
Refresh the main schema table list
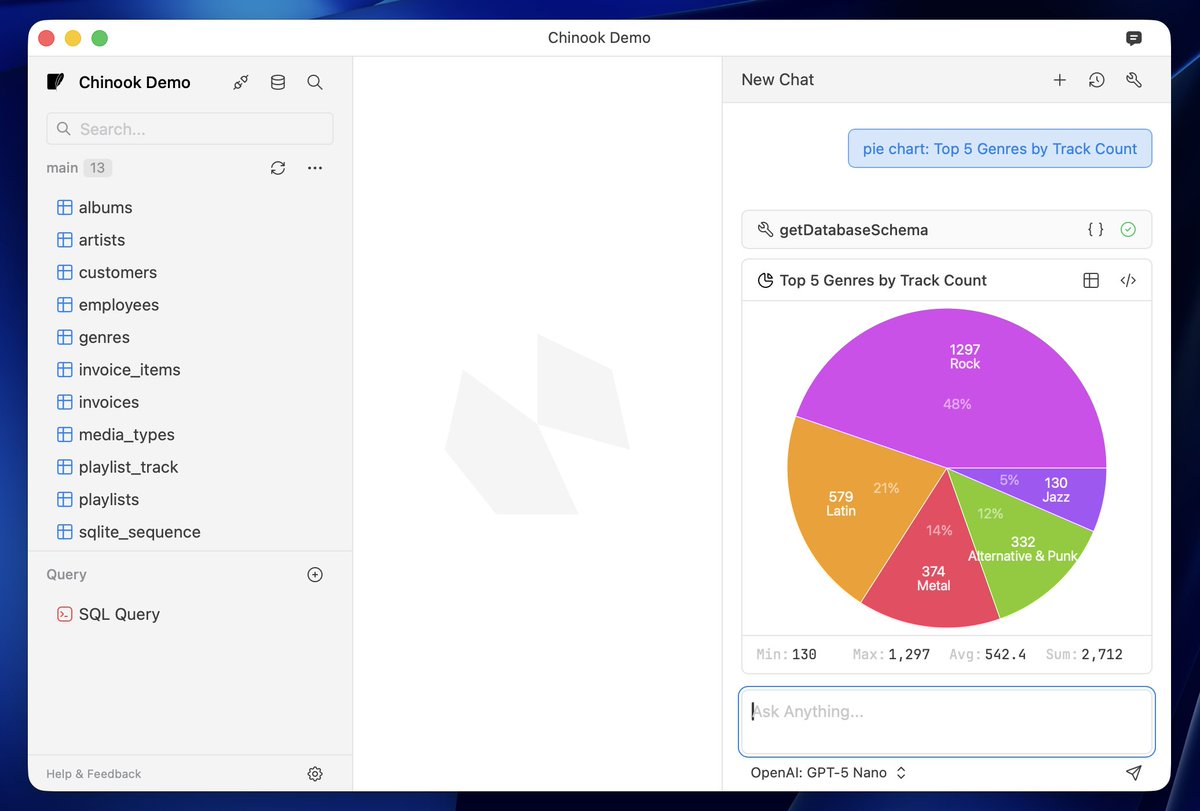coord(278,168)
